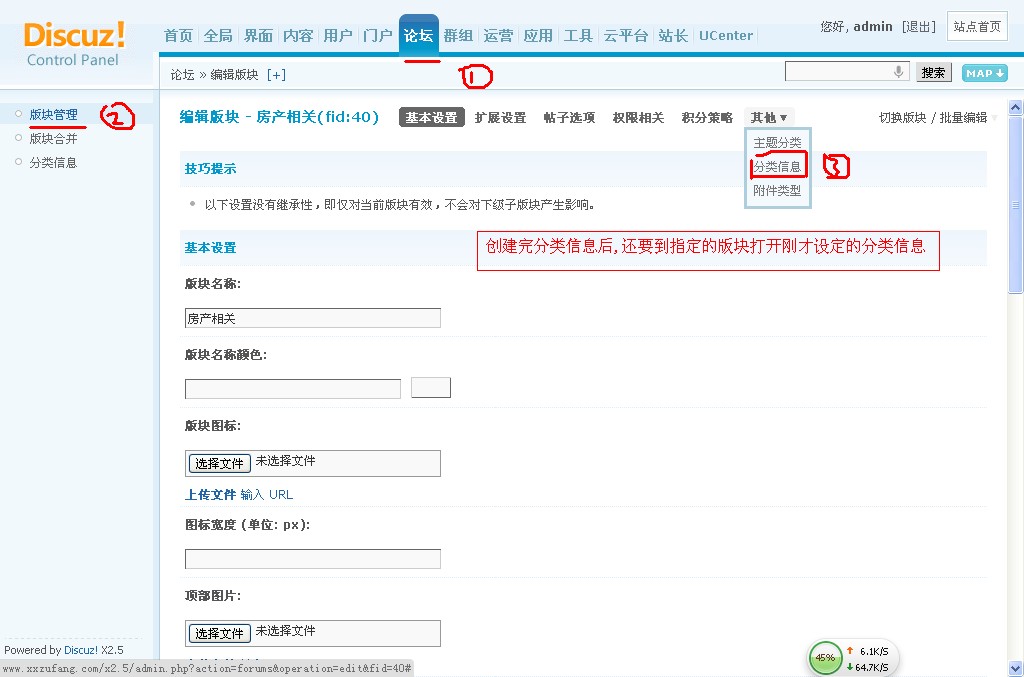
Task: Switch to the 帖子选项 tab
Action: (569, 118)
